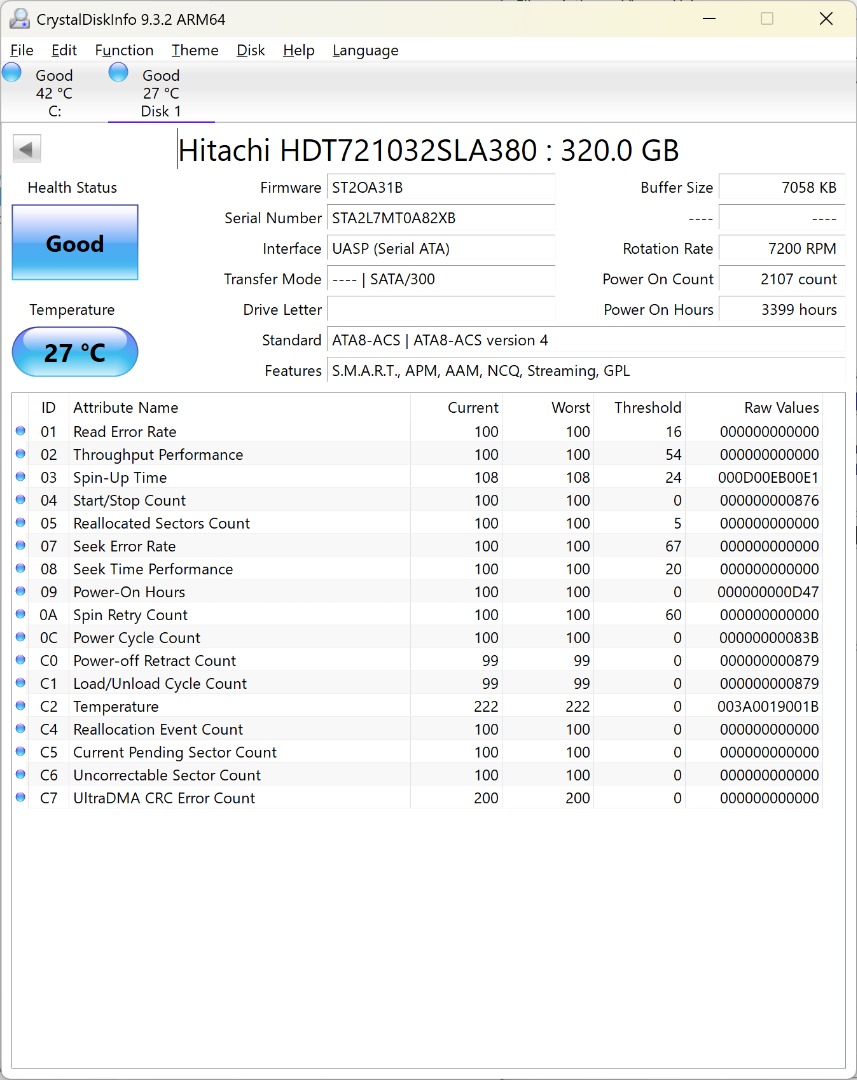Click the CrystalDiskInfo title bar icon
The height and width of the screenshot is (1080, 857).
coord(18,18)
